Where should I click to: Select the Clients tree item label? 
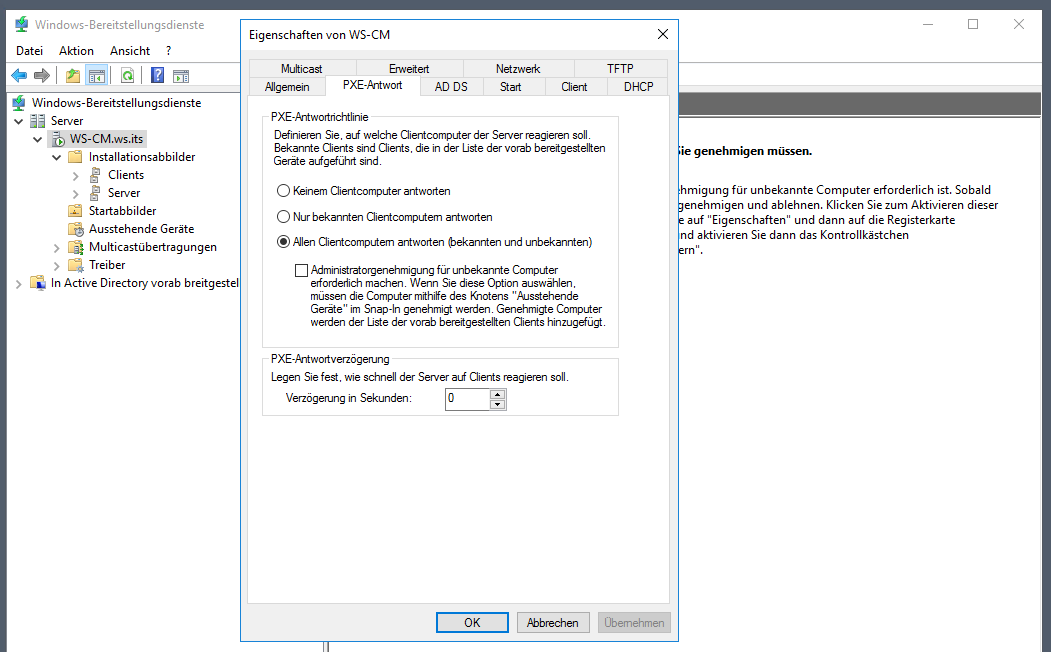[126, 175]
